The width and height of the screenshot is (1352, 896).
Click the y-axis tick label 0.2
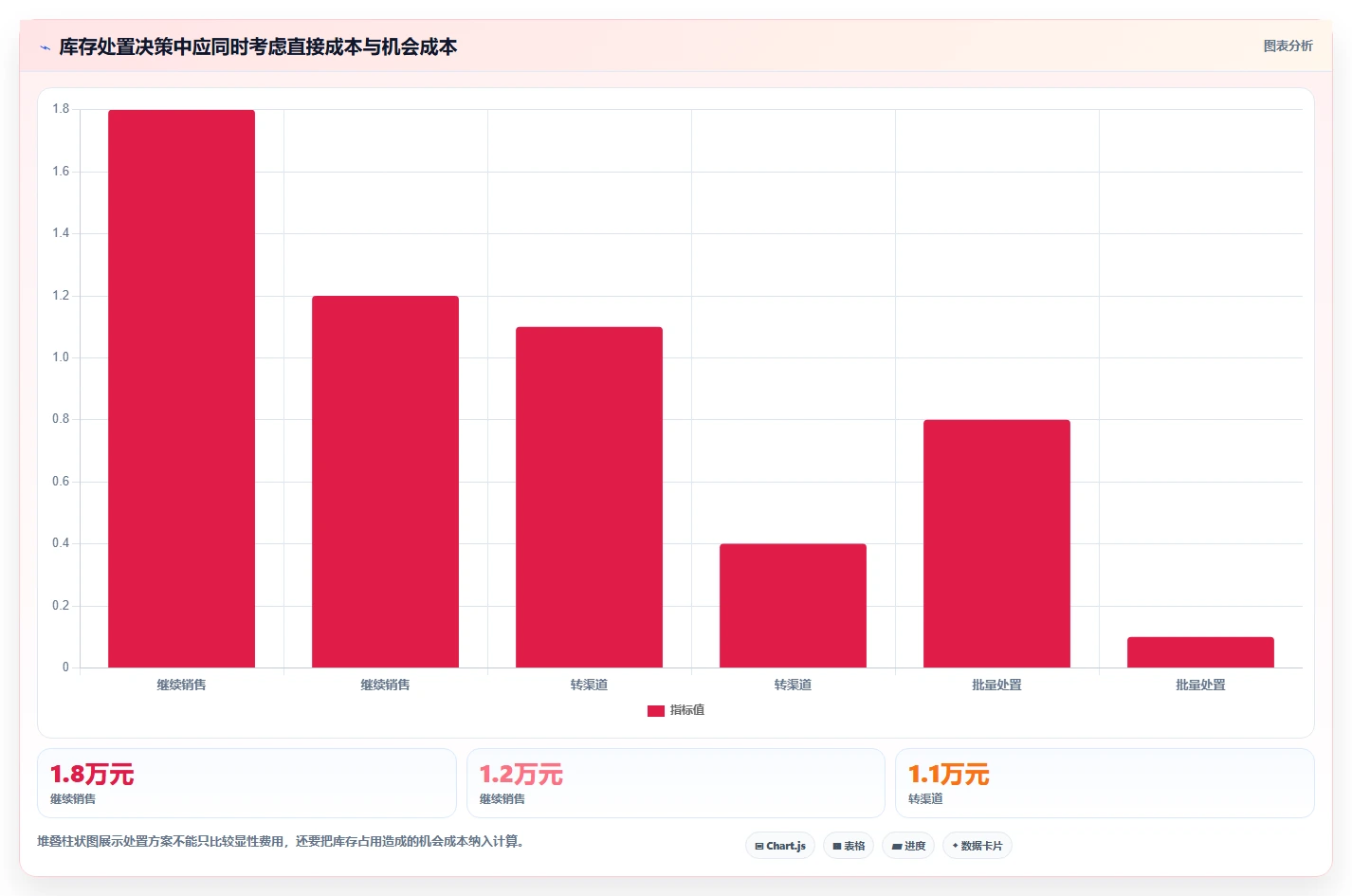pos(61,606)
